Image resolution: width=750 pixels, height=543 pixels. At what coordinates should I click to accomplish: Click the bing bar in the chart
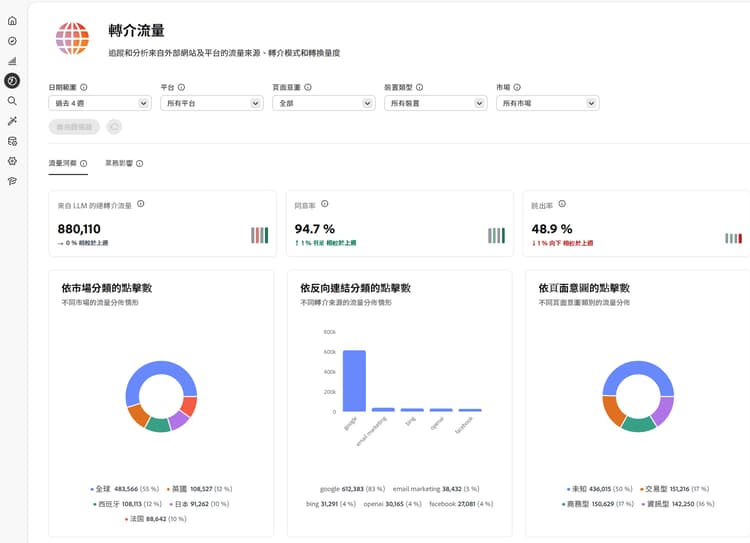(412, 410)
